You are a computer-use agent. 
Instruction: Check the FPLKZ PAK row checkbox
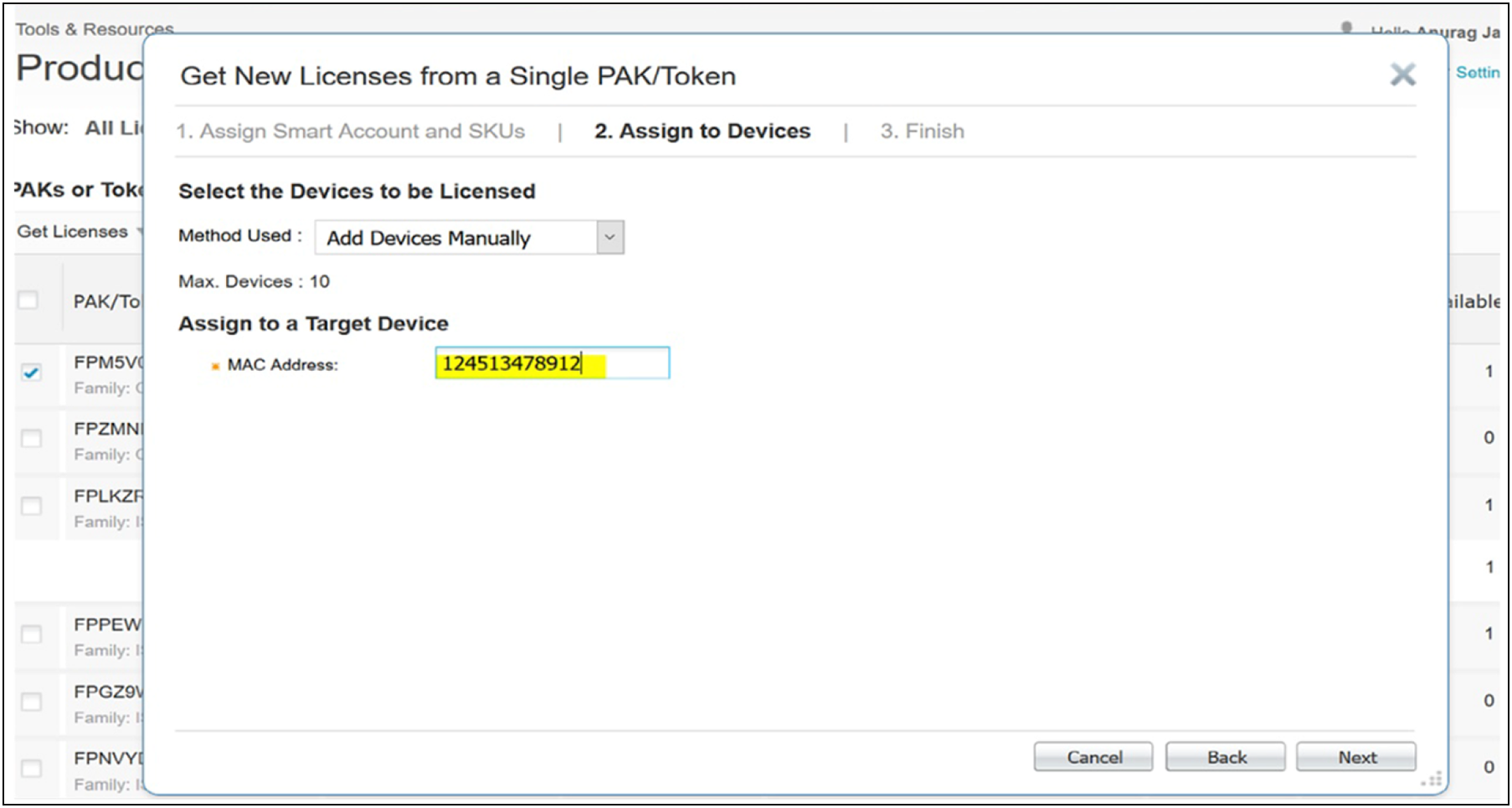click(x=31, y=506)
